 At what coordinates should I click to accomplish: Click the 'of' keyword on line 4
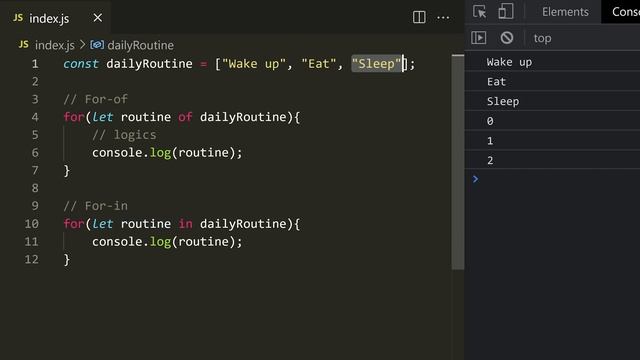click(x=185, y=117)
